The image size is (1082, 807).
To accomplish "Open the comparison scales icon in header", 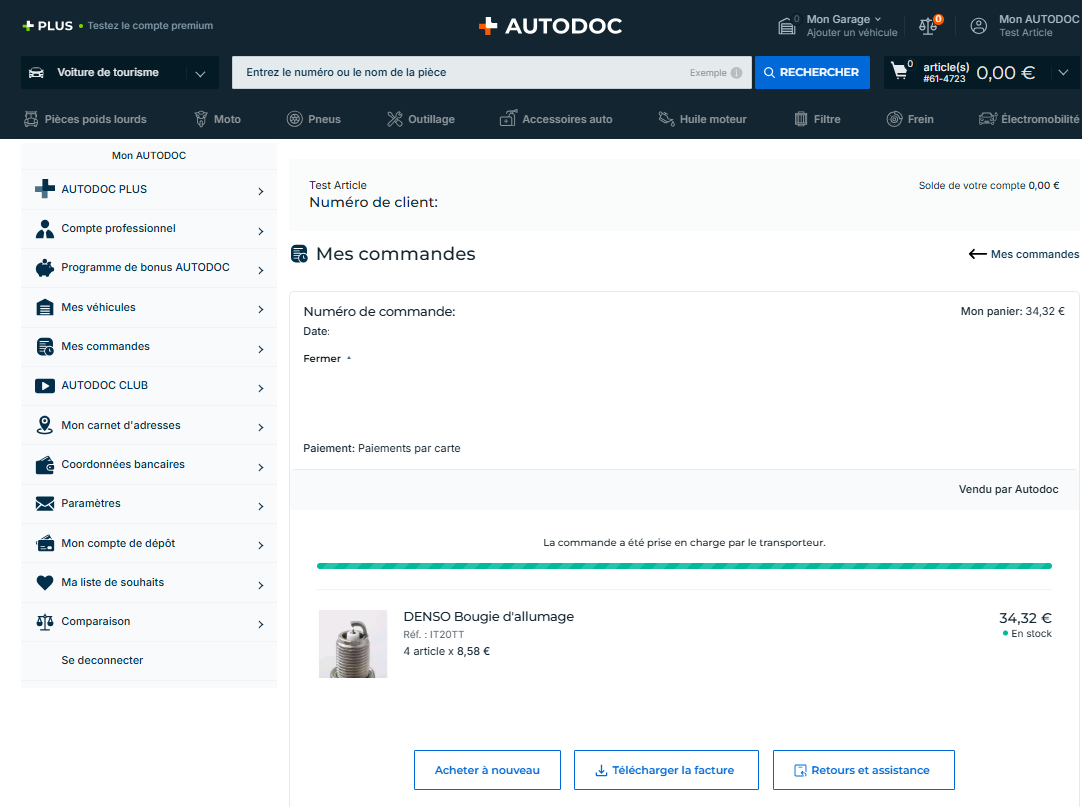I will [929, 26].
